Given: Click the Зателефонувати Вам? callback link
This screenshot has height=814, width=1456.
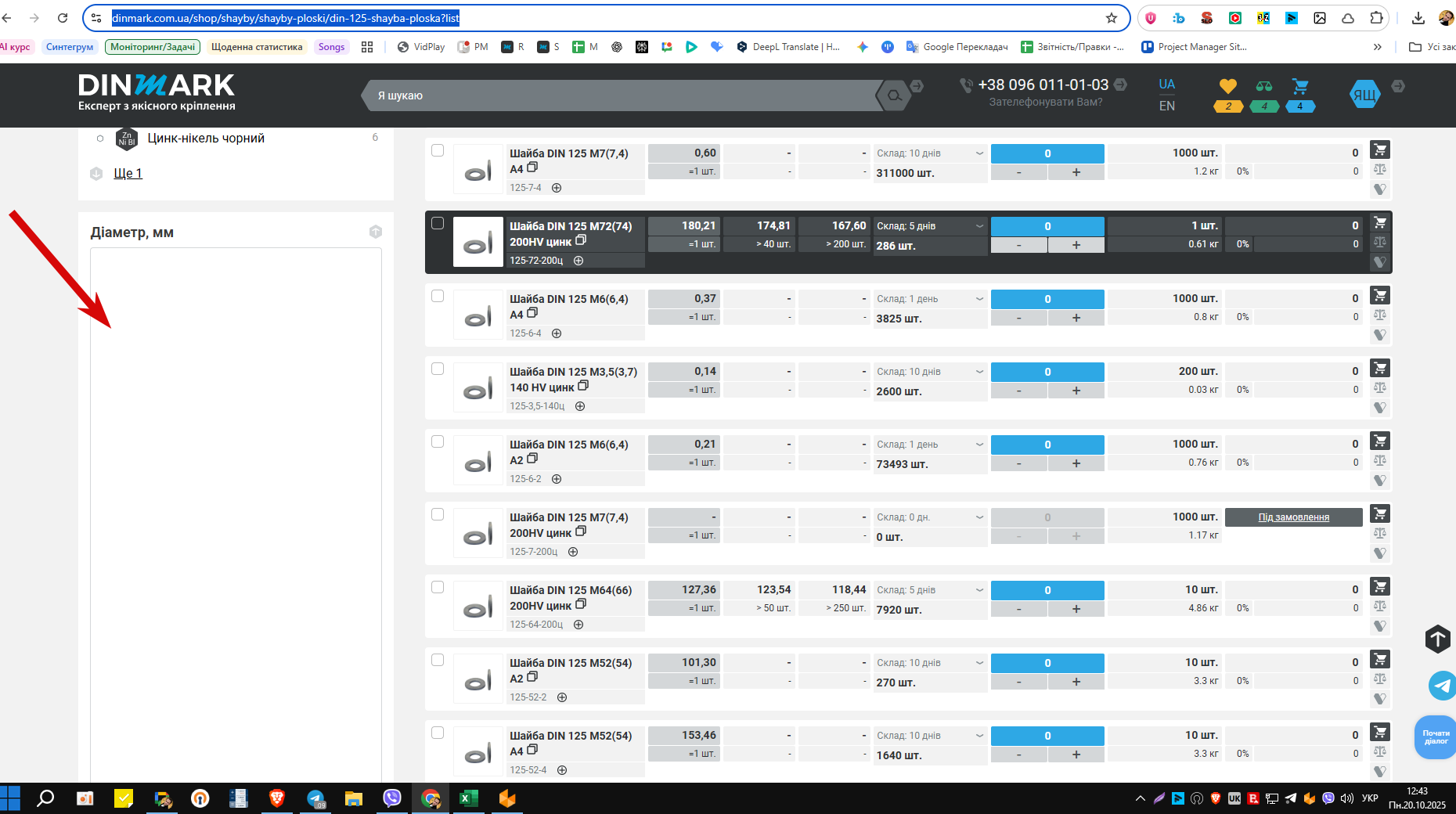Looking at the screenshot, I should 1046,103.
